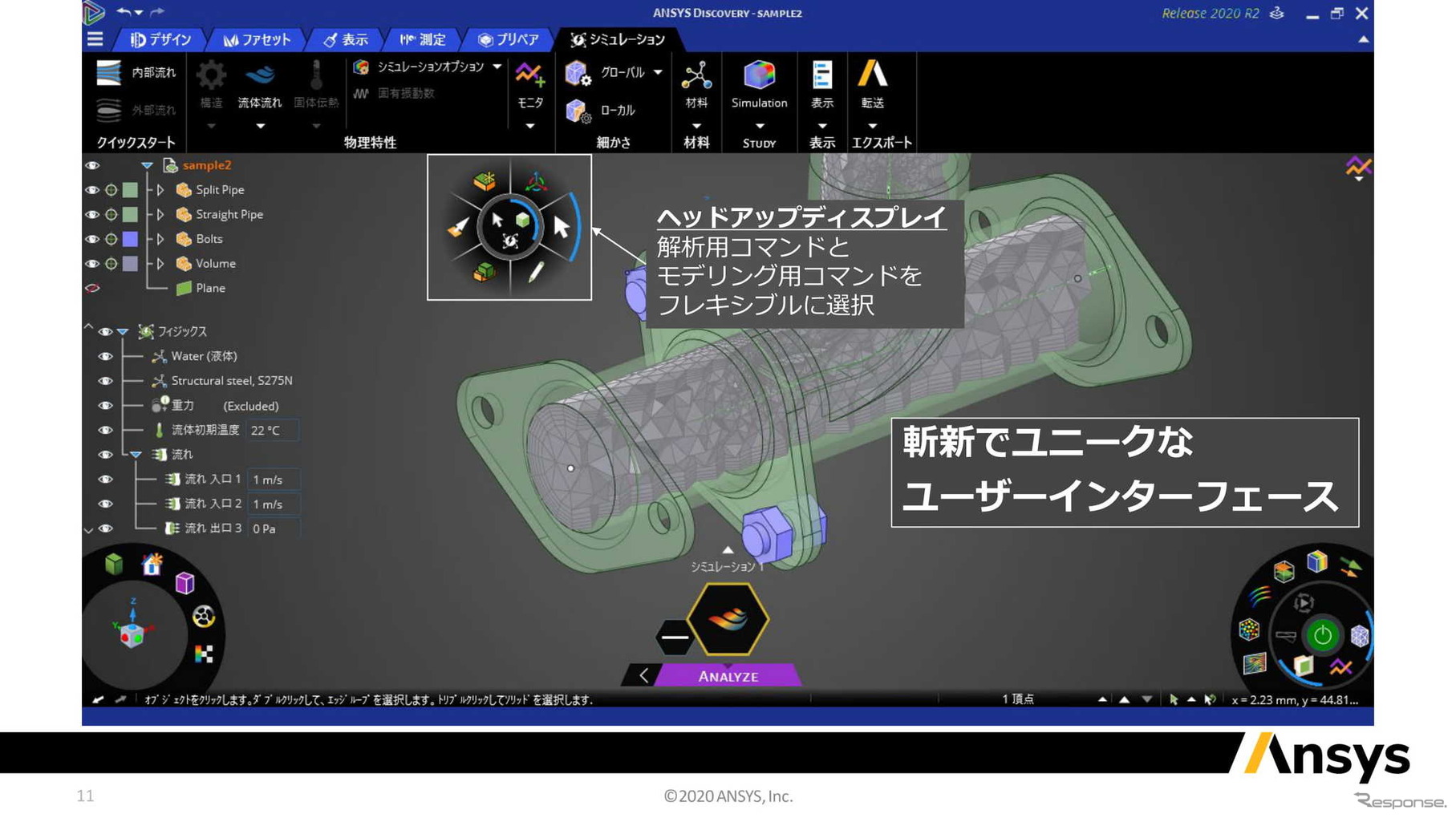Open the モニタ monitor tool
Viewport: 1456px width, 818px height.
(529, 76)
